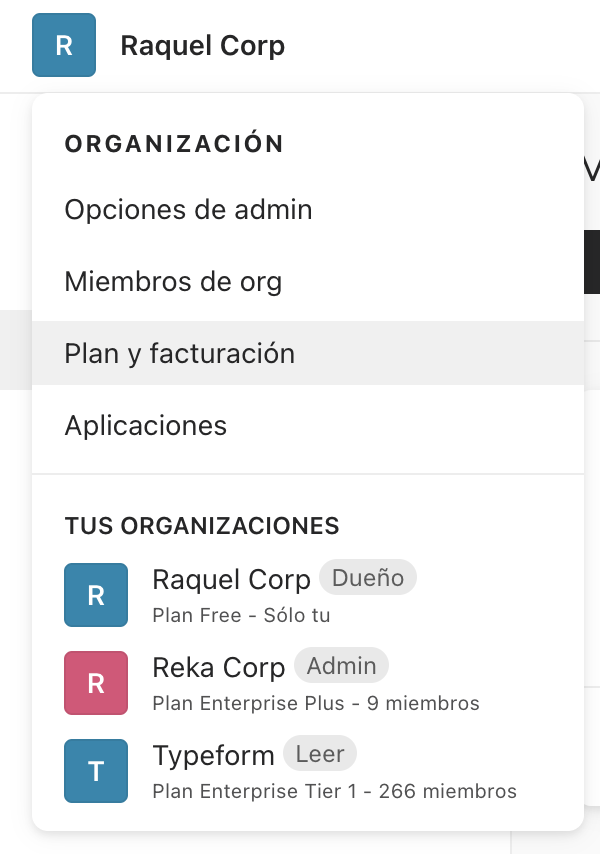Click 'Plan Enterprise Plus - 9 miembros' text
600x854 pixels.
coord(316,703)
